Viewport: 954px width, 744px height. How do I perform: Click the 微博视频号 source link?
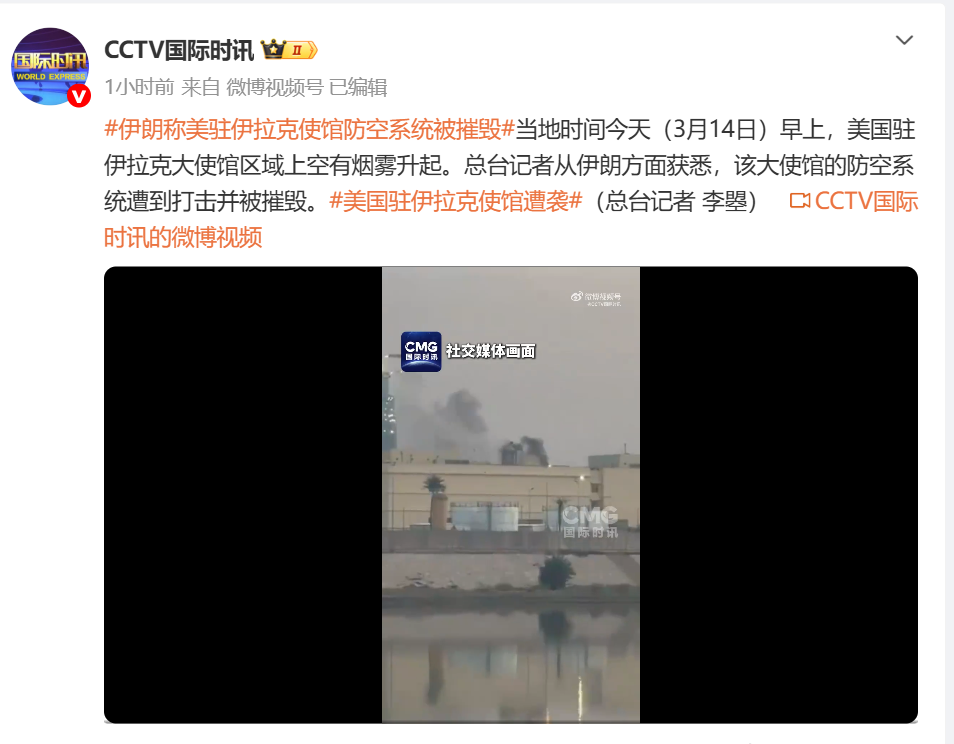(x=275, y=87)
